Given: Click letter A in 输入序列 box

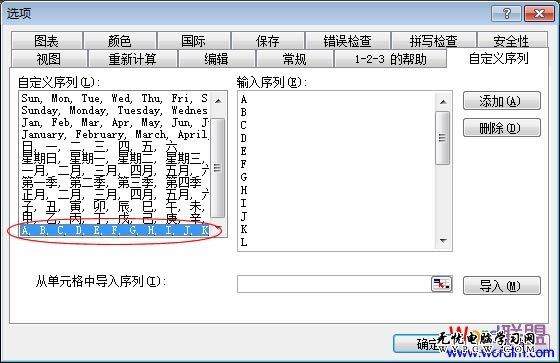Looking at the screenshot, I should tap(244, 99).
